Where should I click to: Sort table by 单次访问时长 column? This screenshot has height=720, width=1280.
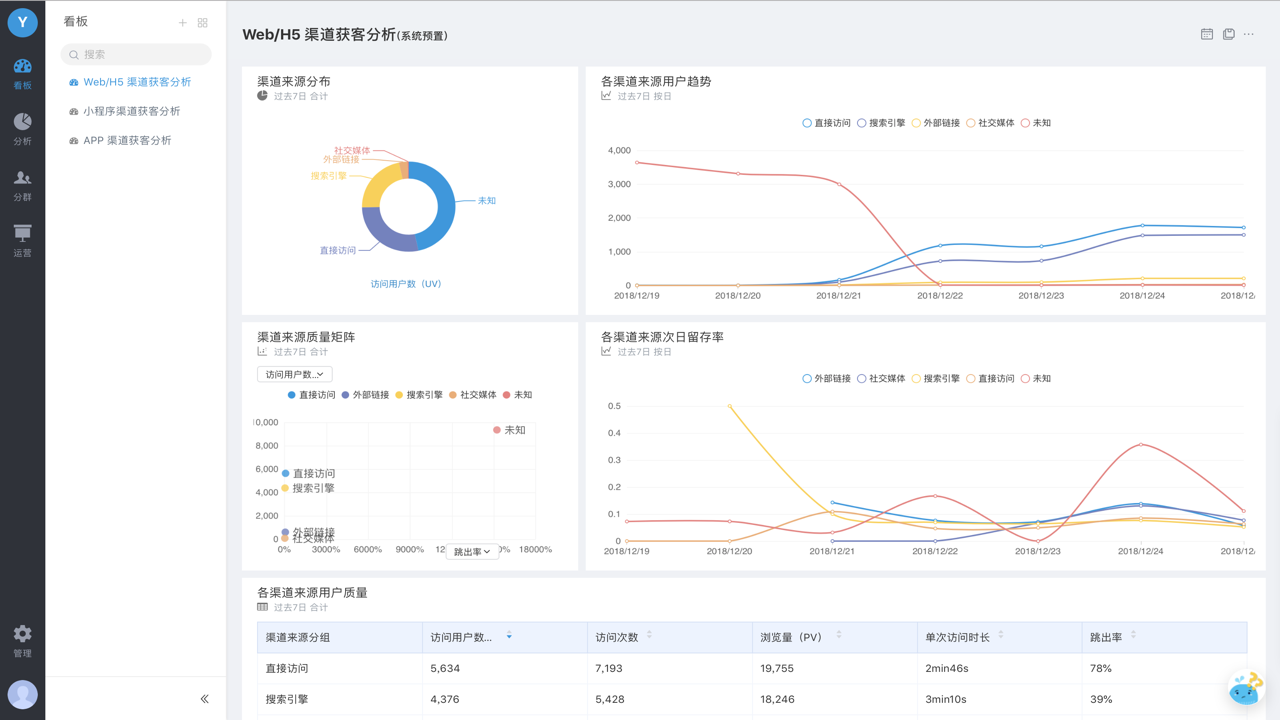tap(1000, 636)
